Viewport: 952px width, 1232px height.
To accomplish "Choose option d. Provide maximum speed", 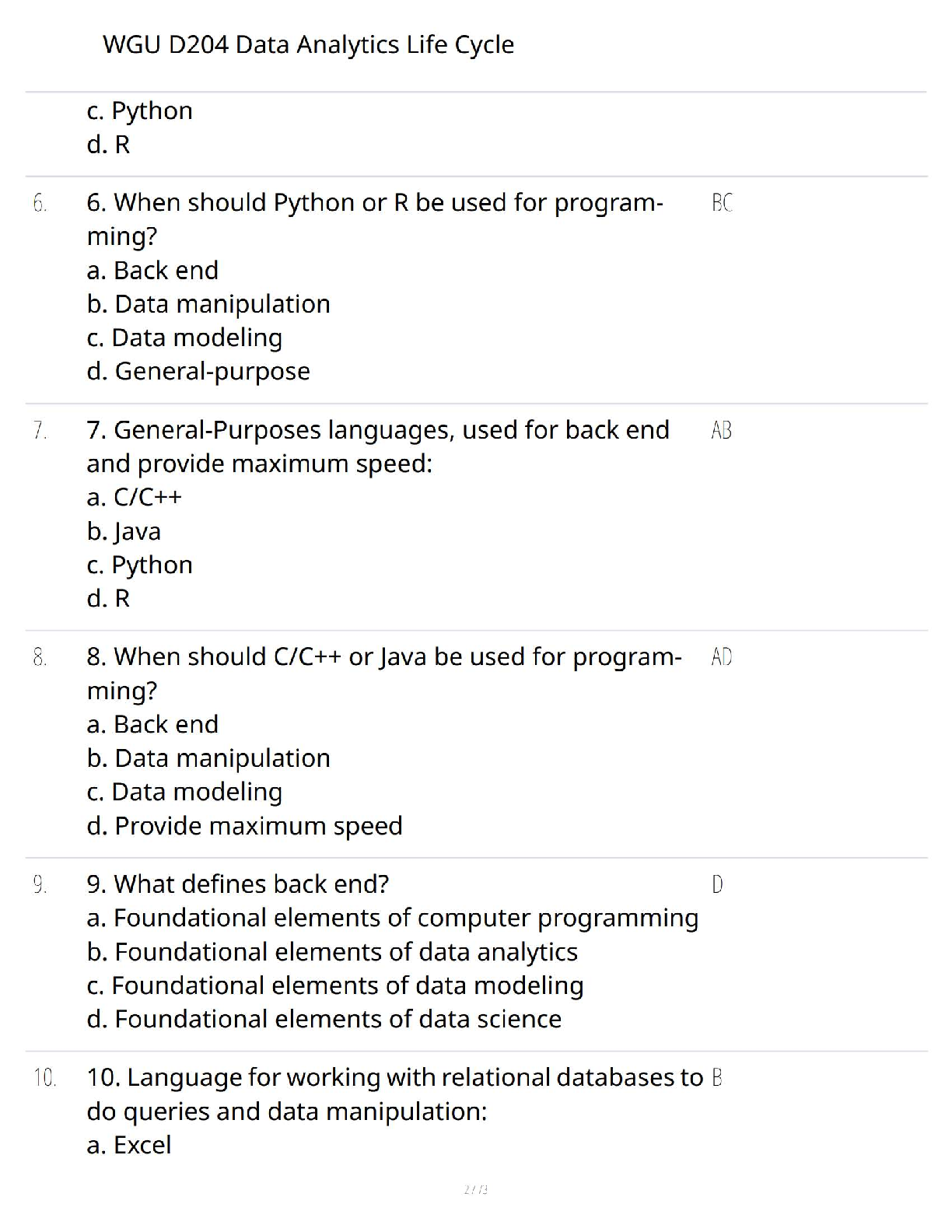I will 244,826.
